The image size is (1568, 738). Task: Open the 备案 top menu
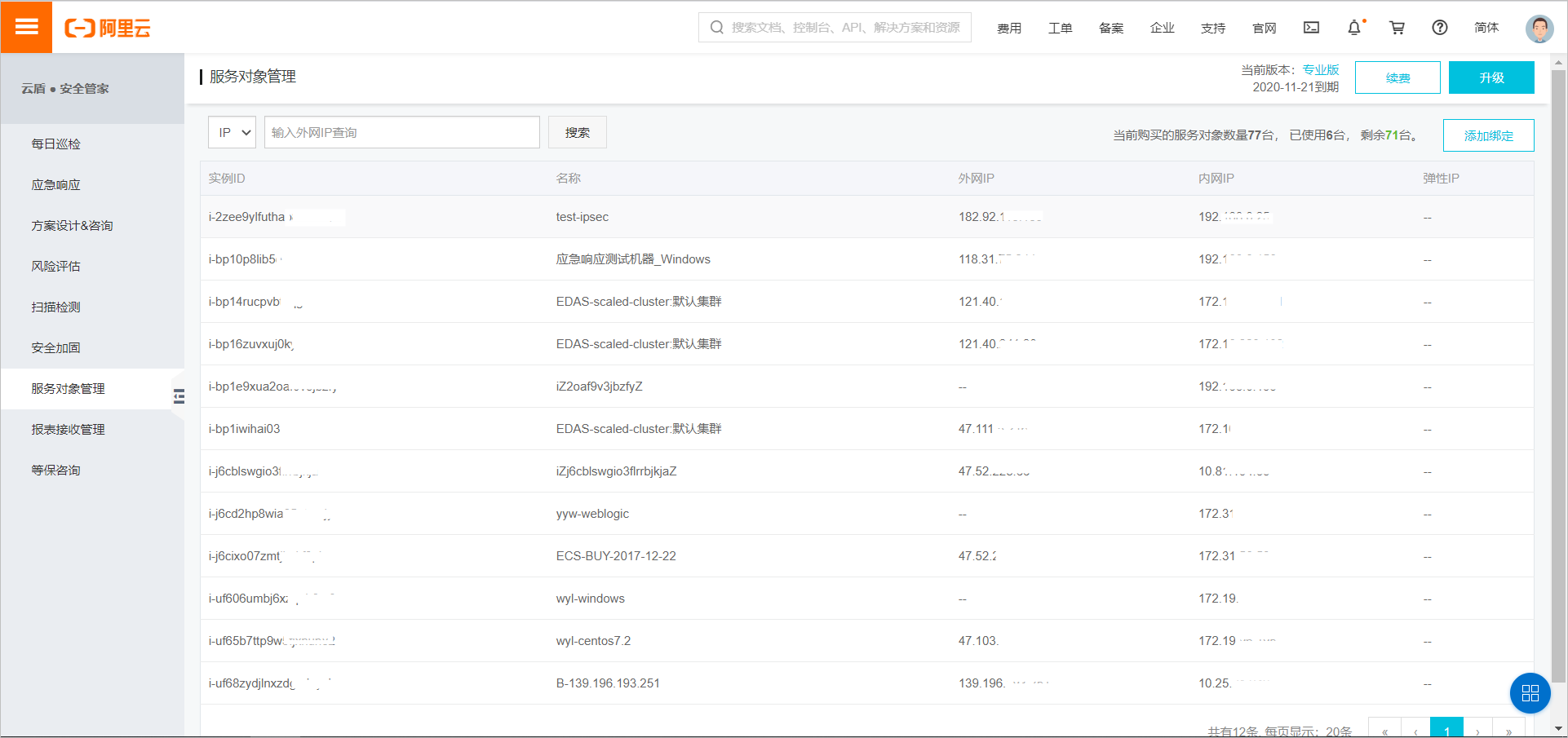coord(1111,28)
